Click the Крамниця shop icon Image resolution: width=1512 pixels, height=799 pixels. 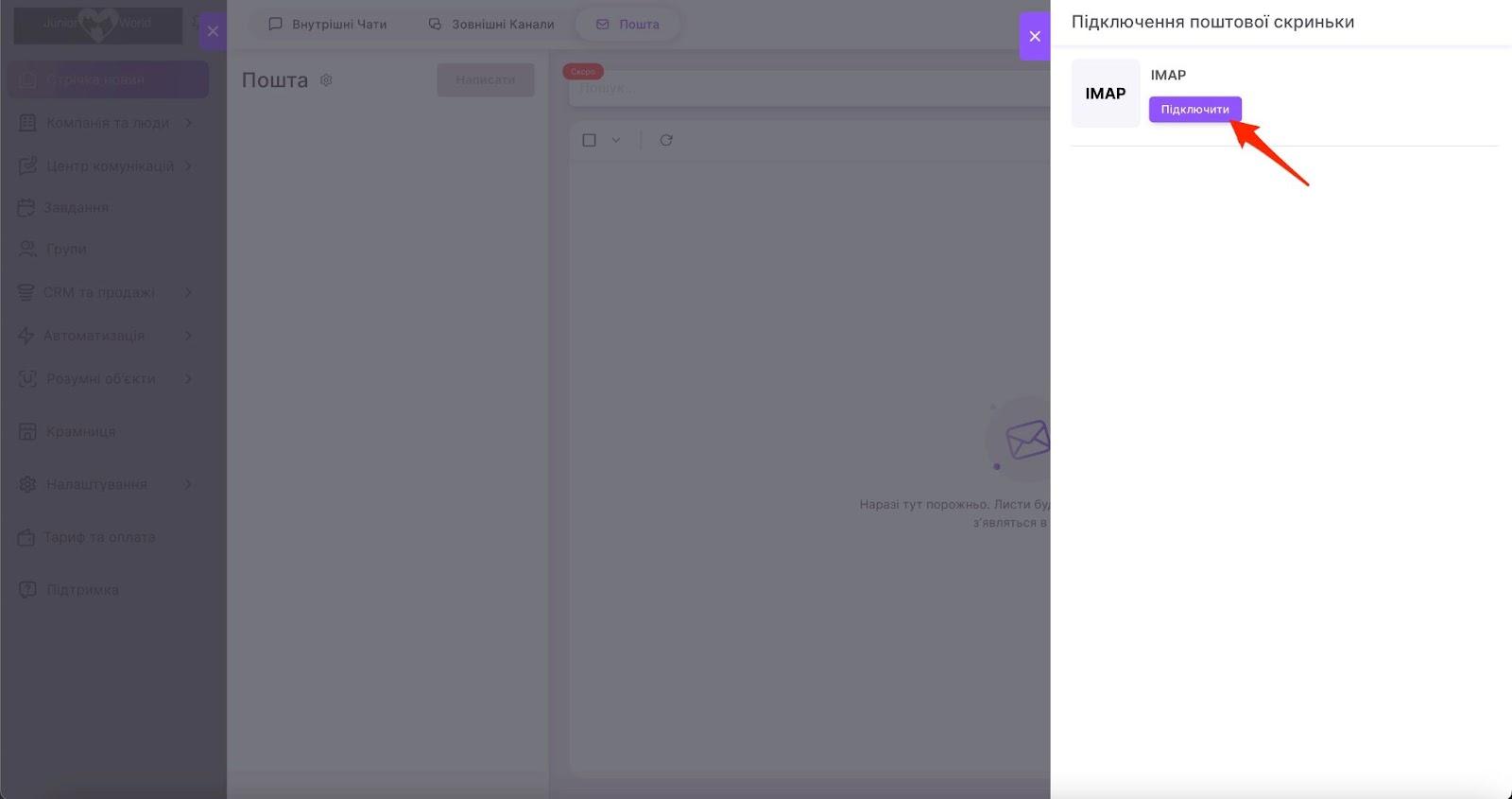[x=27, y=431]
